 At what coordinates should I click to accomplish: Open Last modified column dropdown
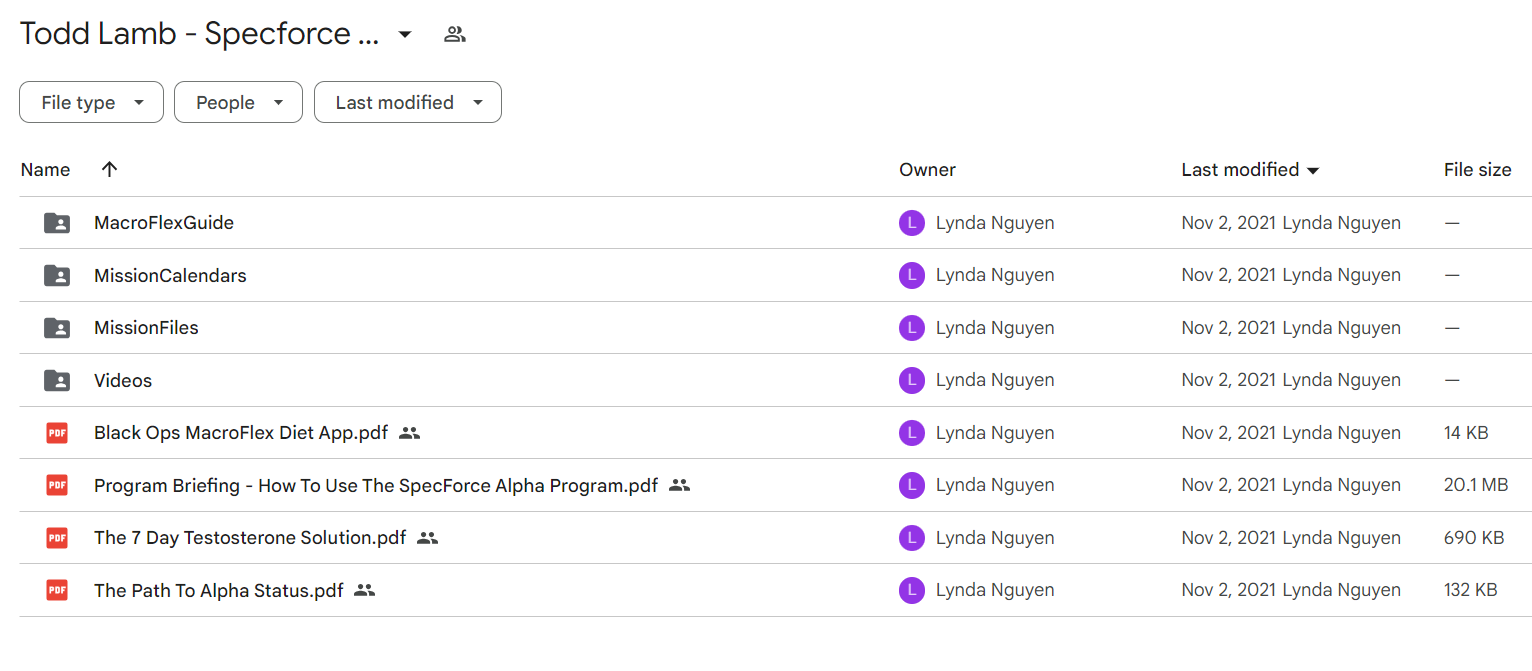pyautogui.click(x=1313, y=171)
